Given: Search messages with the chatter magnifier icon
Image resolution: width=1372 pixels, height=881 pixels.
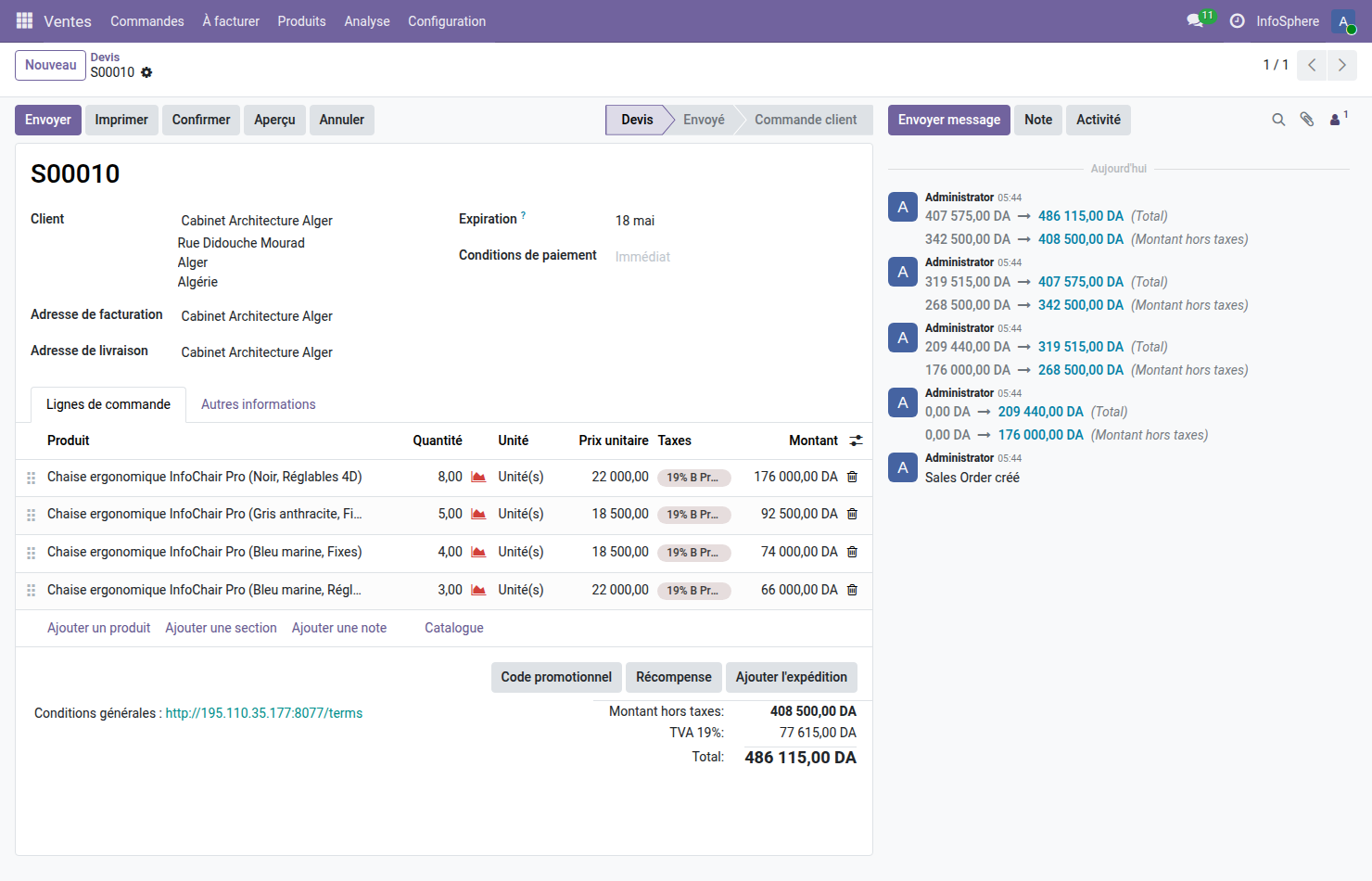Looking at the screenshot, I should [x=1278, y=120].
